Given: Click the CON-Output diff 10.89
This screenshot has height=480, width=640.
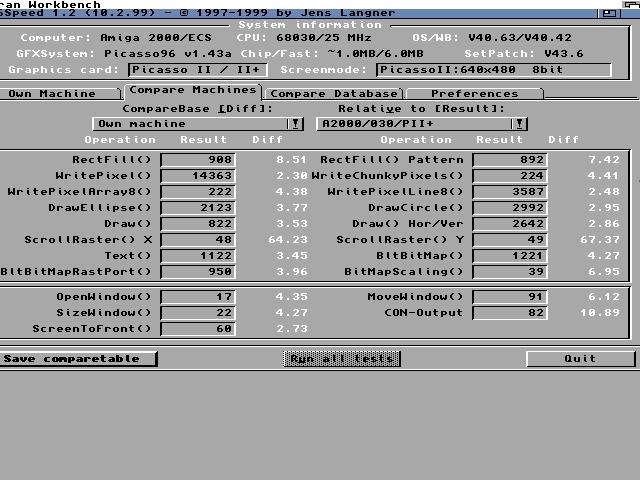Looking at the screenshot, I should tap(600, 313).
